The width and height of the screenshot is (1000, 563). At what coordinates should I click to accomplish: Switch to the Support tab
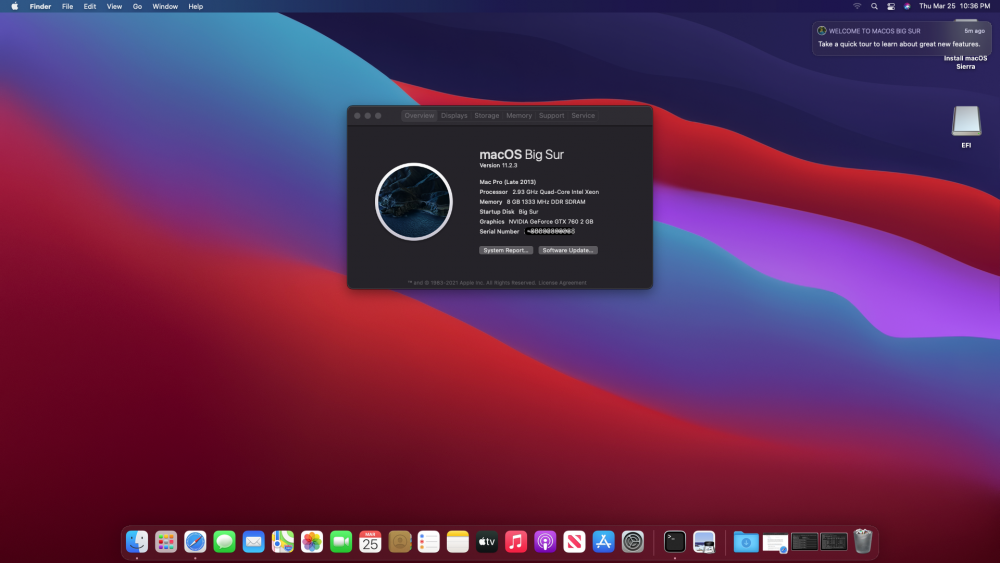[x=552, y=115]
